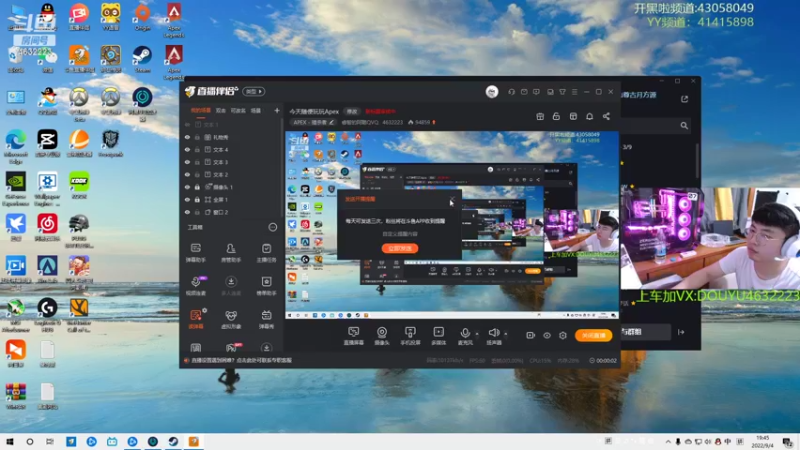The width and height of the screenshot is (800, 450).
Task: Add a 摄像头 camera source
Action: 382,336
